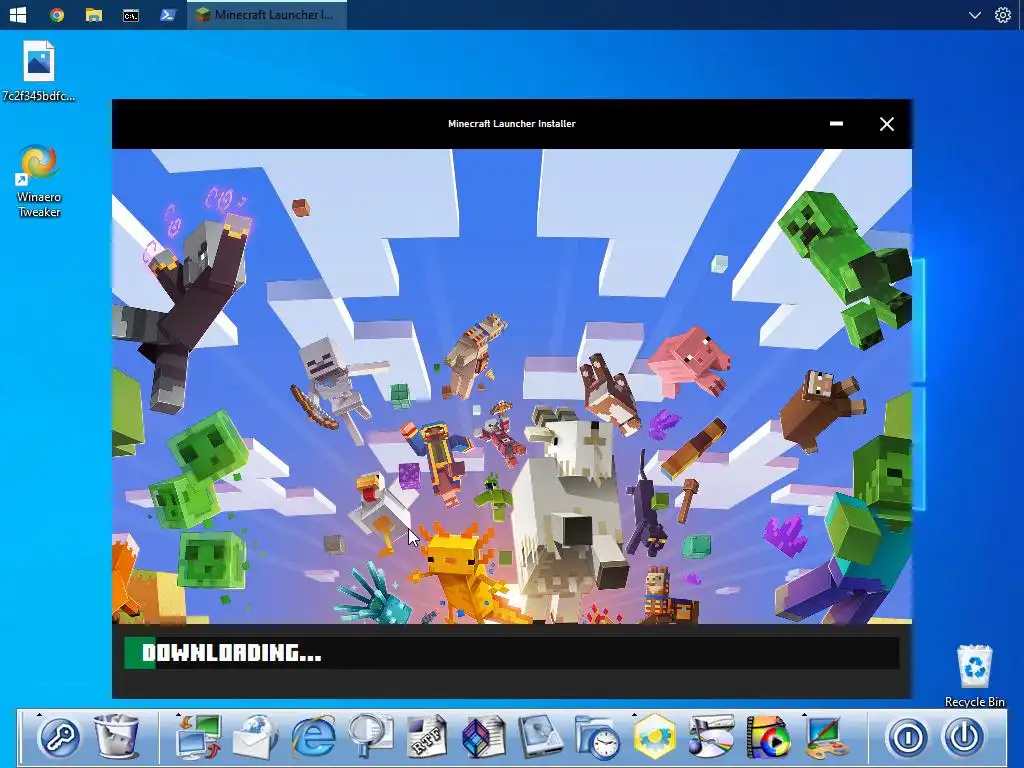This screenshot has width=1024, height=768.
Task: Open the settings gear in the top bar
Action: pos(1002,14)
